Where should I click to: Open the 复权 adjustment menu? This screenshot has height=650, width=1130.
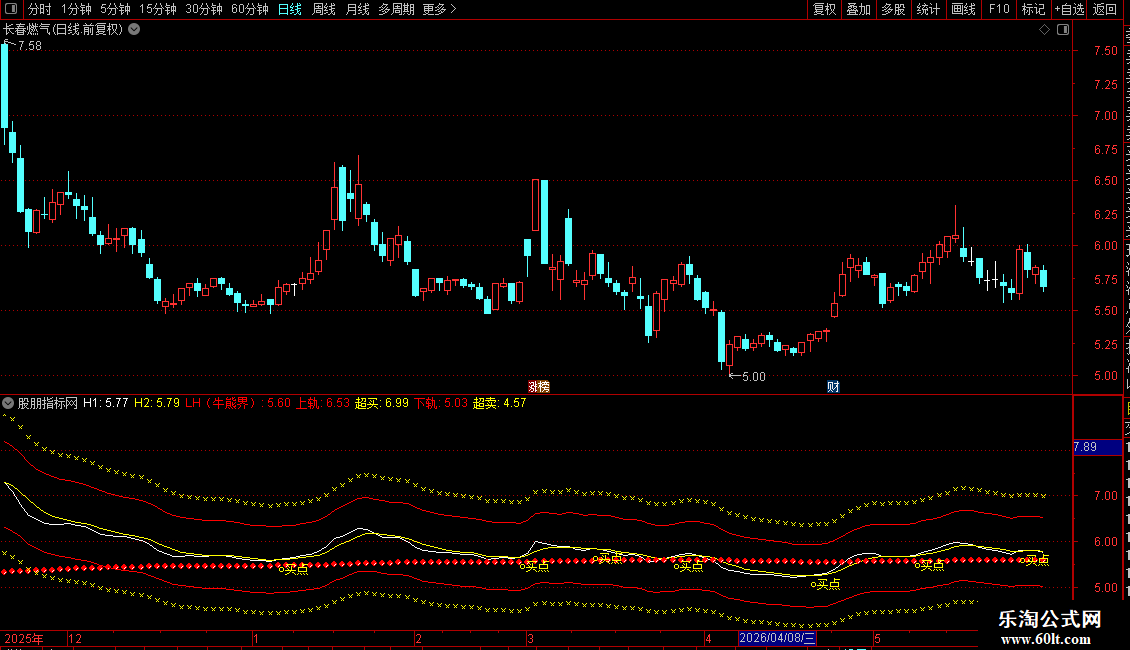click(824, 9)
